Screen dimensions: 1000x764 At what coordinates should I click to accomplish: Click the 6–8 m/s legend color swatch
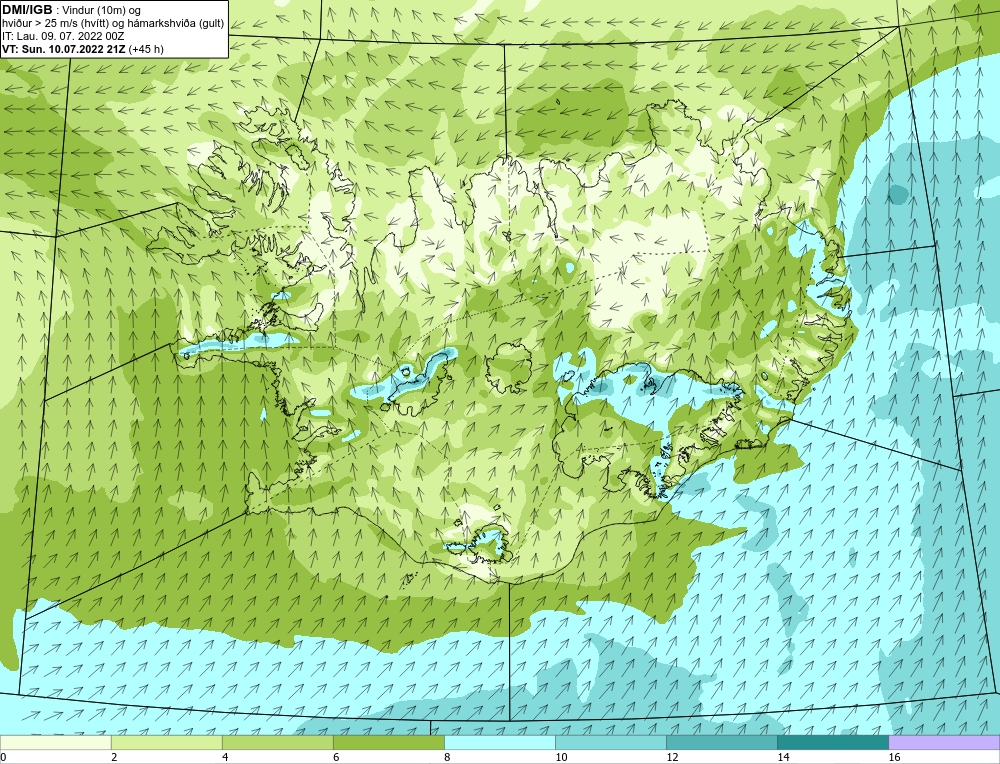tap(389, 742)
